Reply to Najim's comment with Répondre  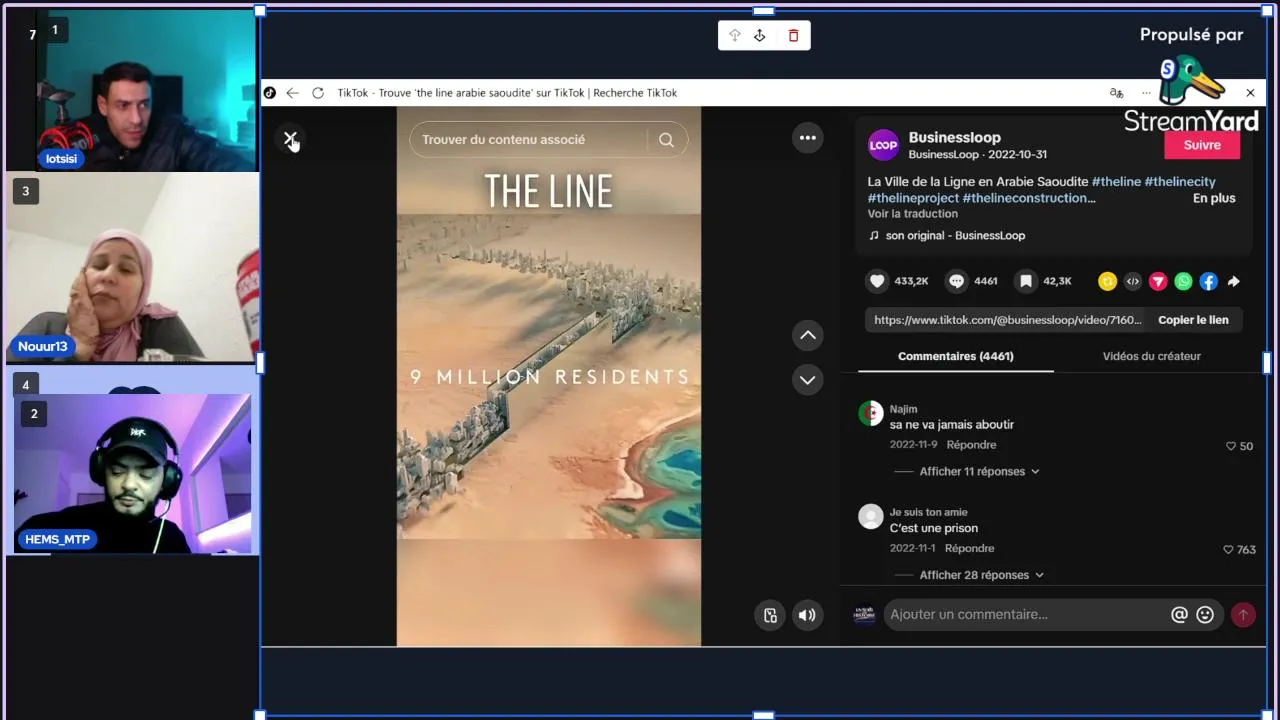[x=971, y=445]
